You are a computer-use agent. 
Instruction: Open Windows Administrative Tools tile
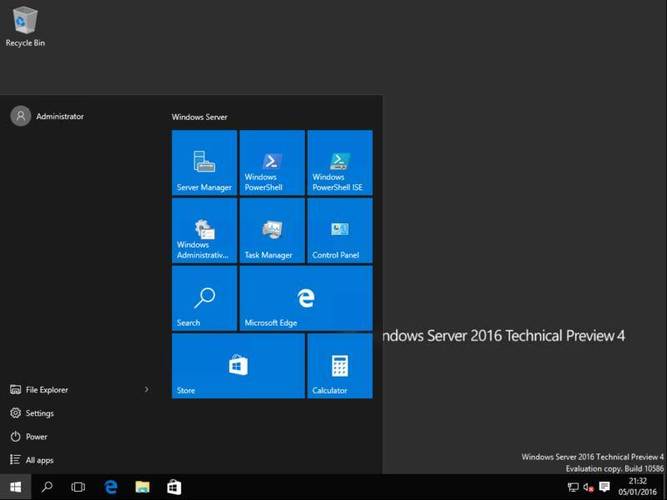(204, 231)
